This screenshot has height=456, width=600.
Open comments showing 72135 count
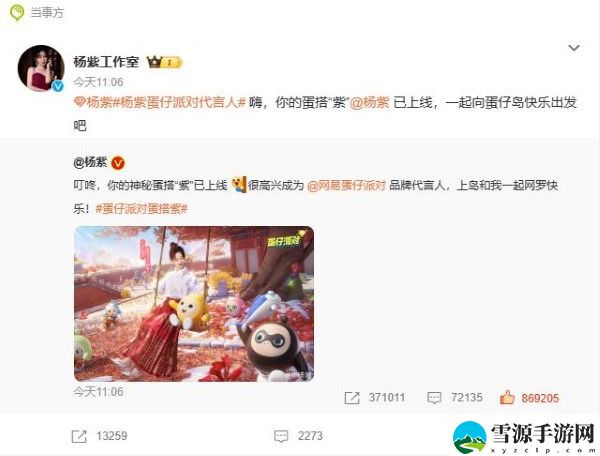pyautogui.click(x=455, y=398)
